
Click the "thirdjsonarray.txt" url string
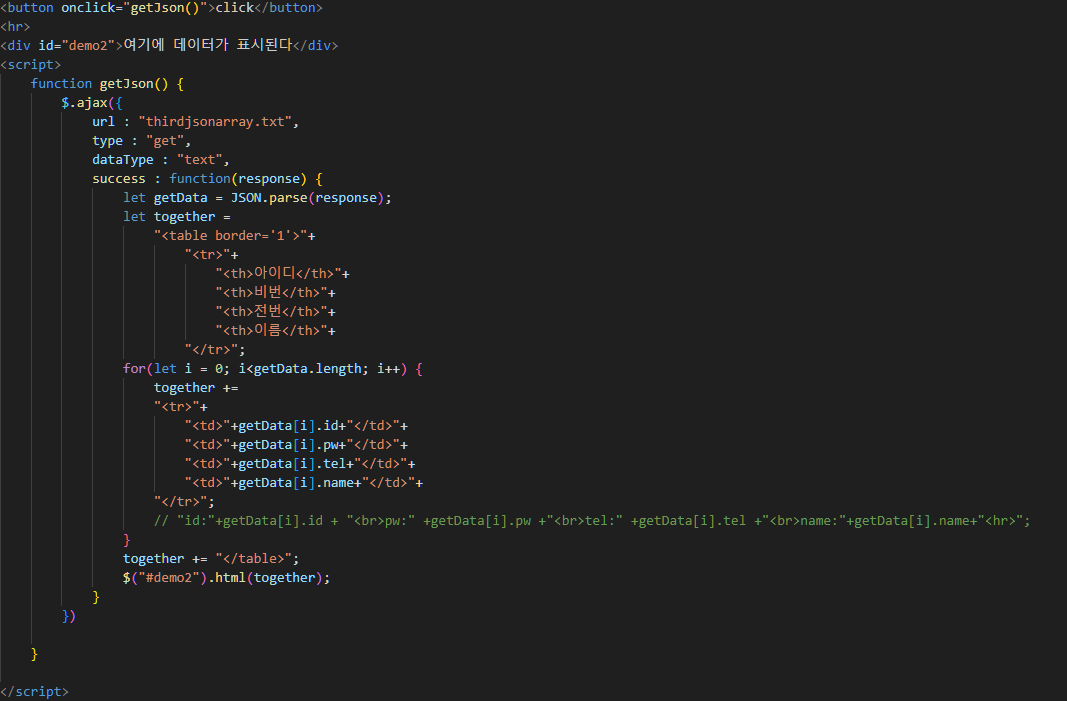pyautogui.click(x=216, y=122)
